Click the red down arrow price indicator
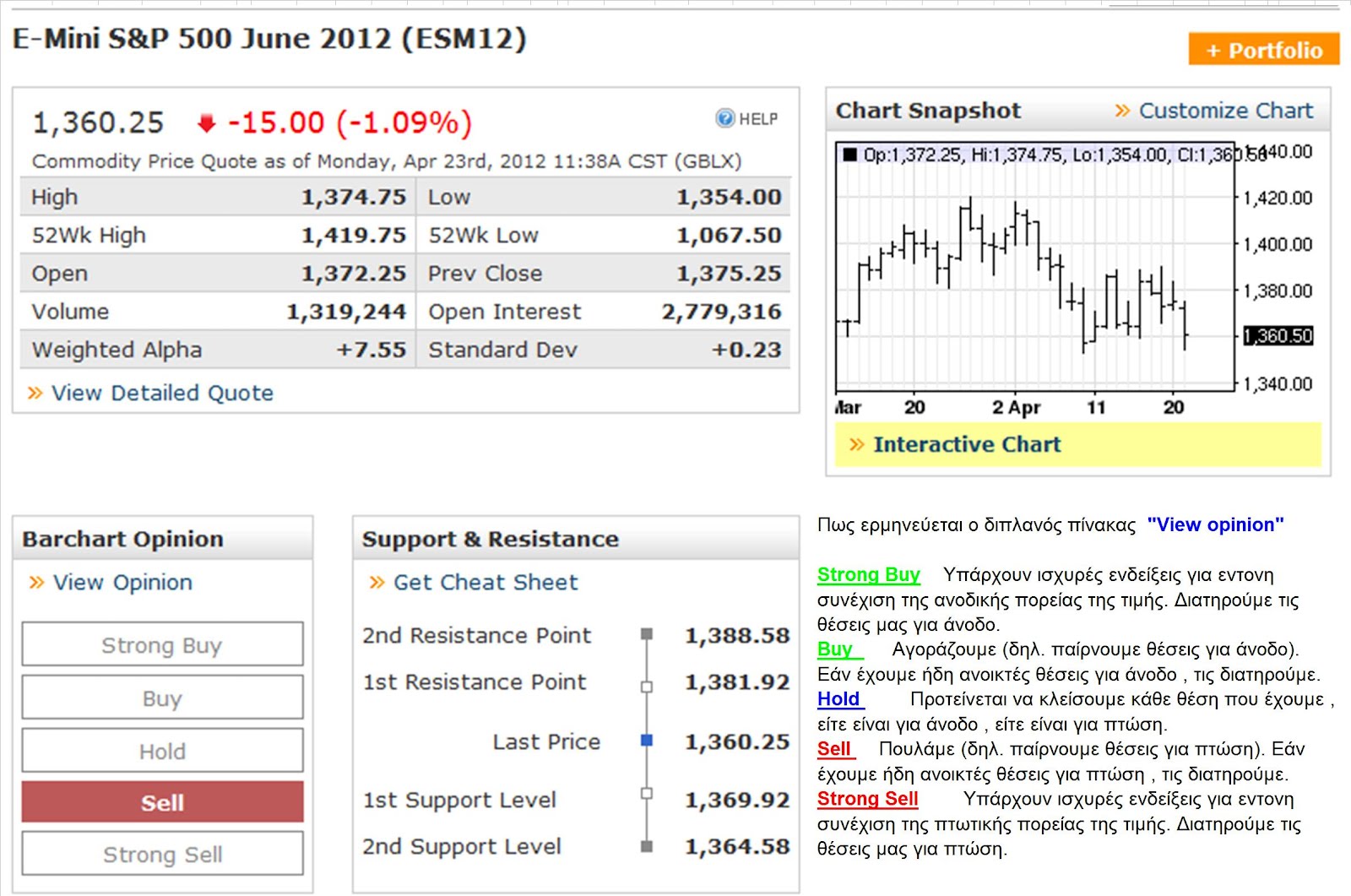The width and height of the screenshot is (1351, 896). (x=206, y=124)
